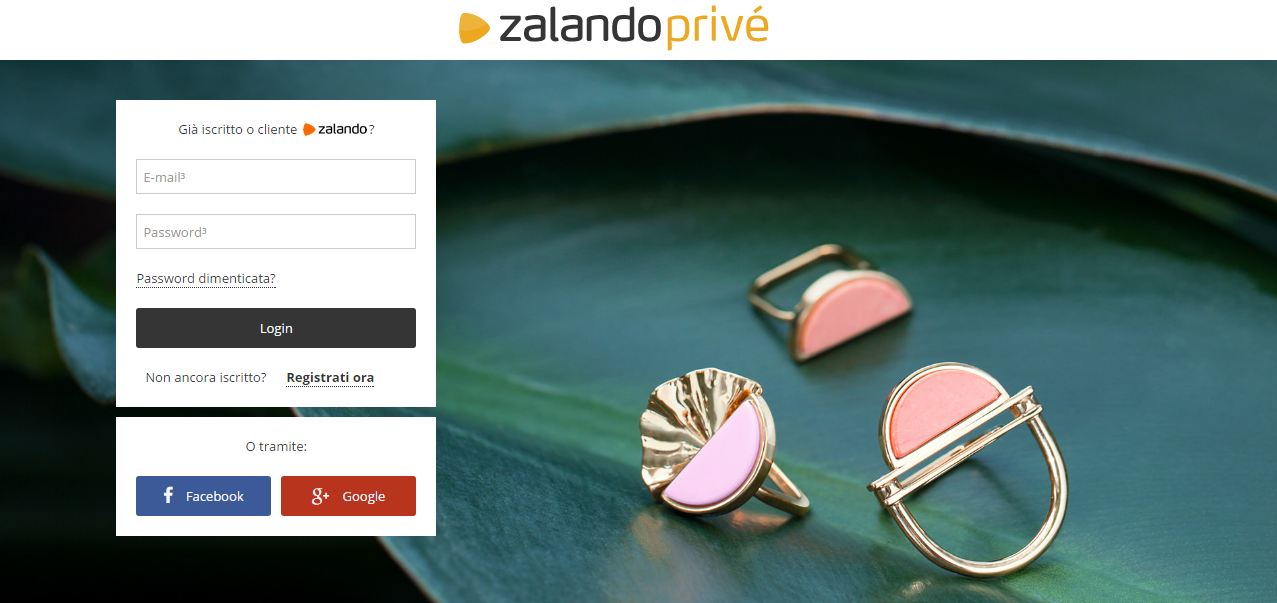Click the orange 'privé' word in header
Image resolution: width=1277 pixels, height=603 pixels.
716,28
